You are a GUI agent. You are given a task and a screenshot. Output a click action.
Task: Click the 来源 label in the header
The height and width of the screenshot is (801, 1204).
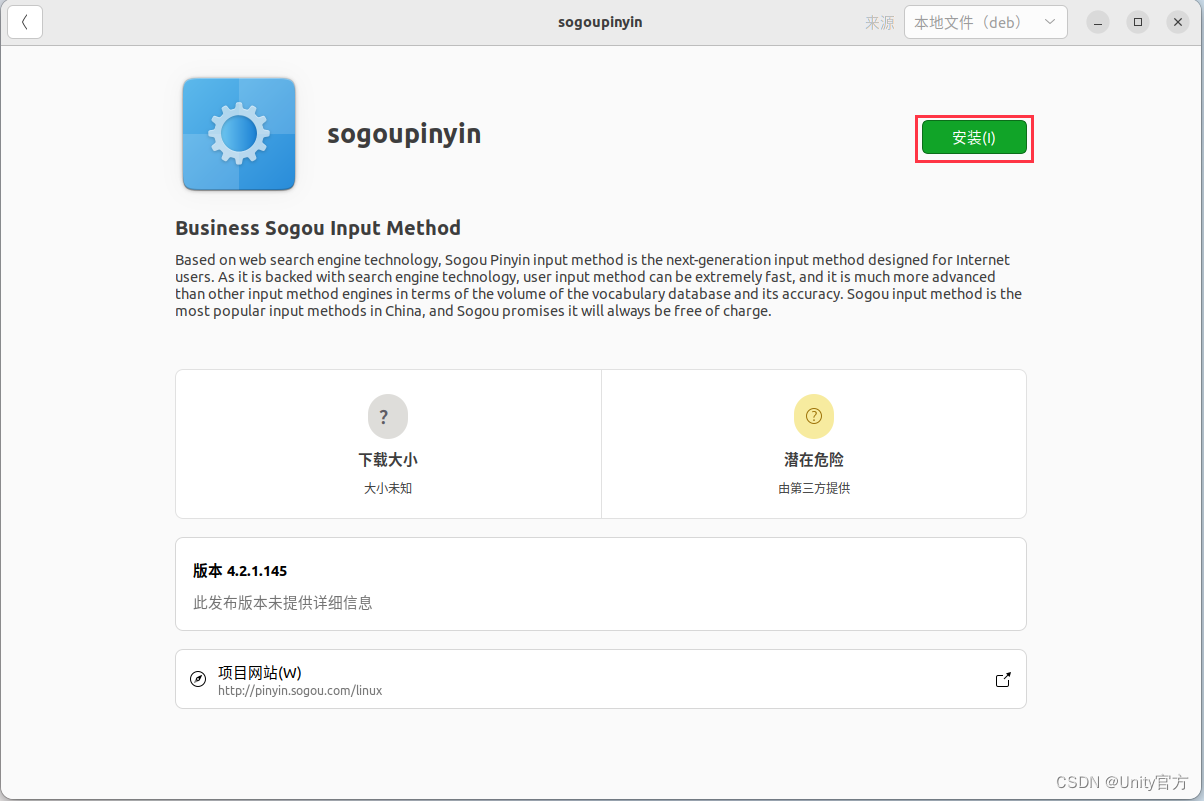tap(879, 22)
